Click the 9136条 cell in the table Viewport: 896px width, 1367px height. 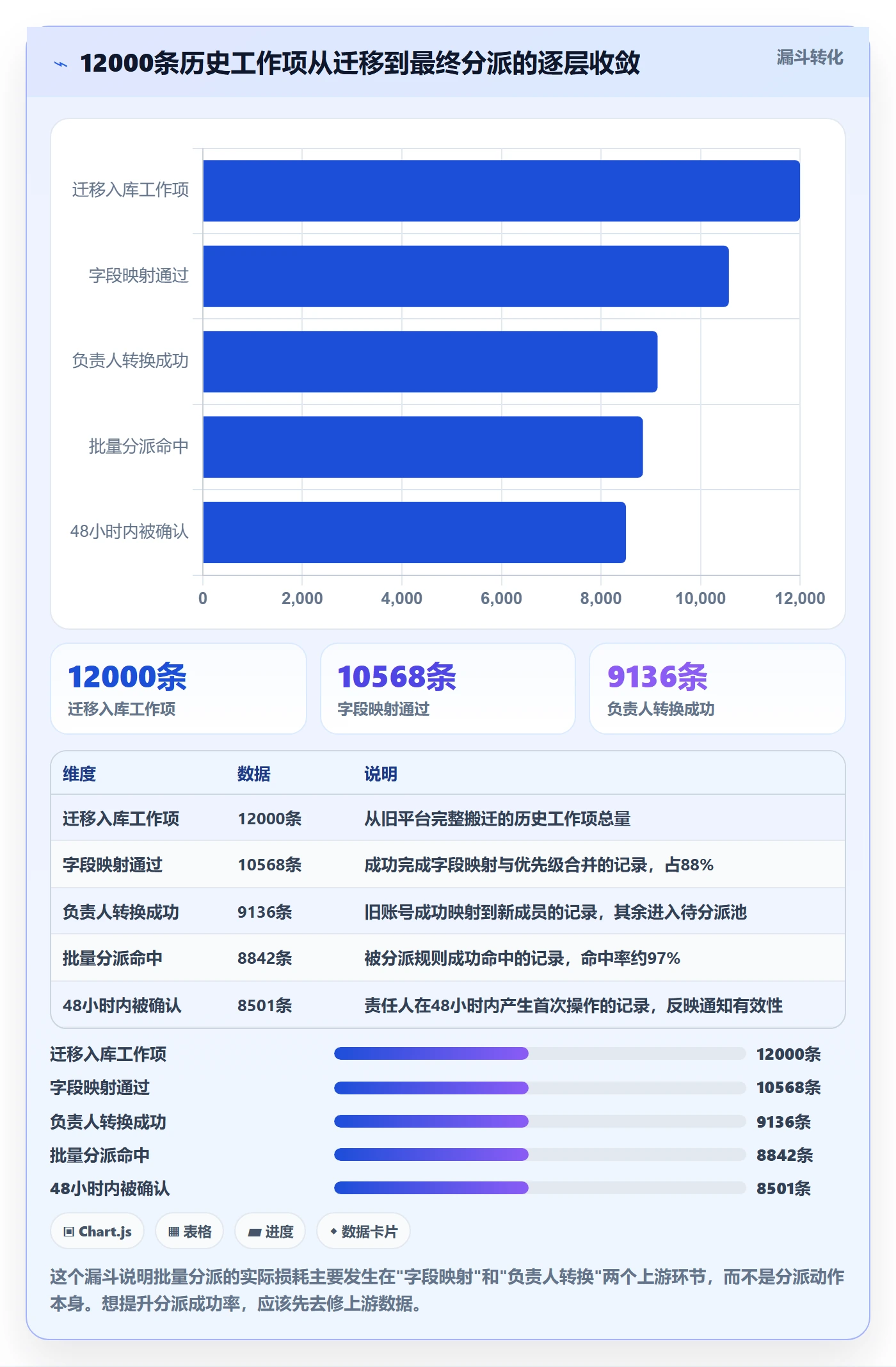pos(265,912)
